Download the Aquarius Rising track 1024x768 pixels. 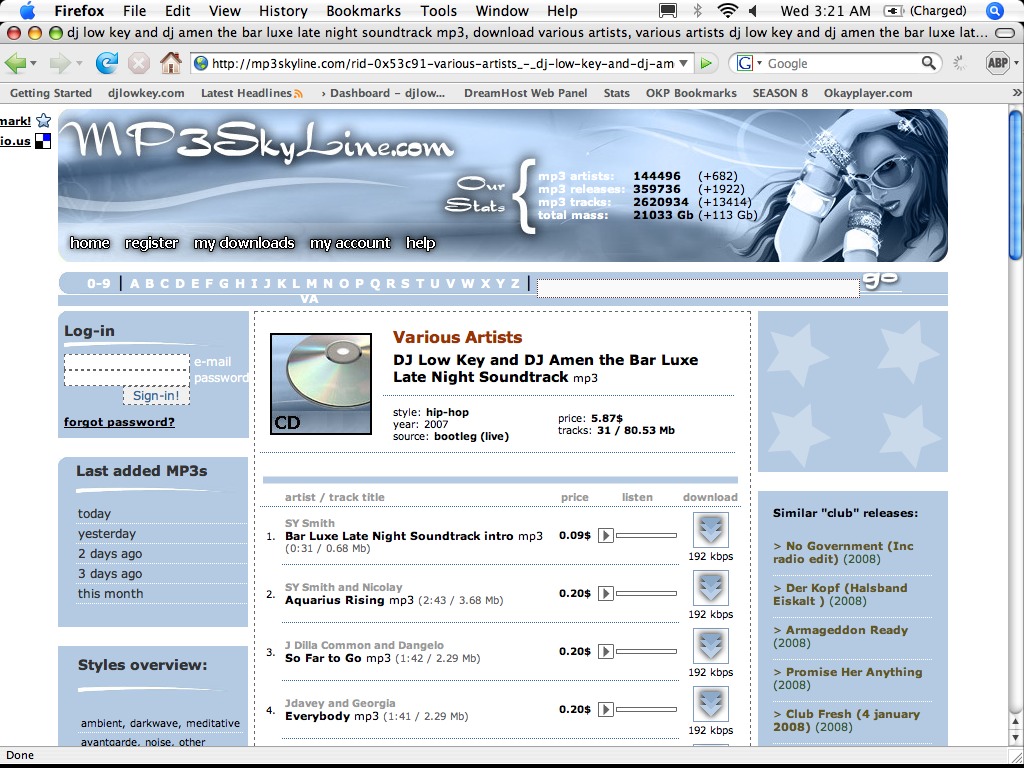coord(711,587)
